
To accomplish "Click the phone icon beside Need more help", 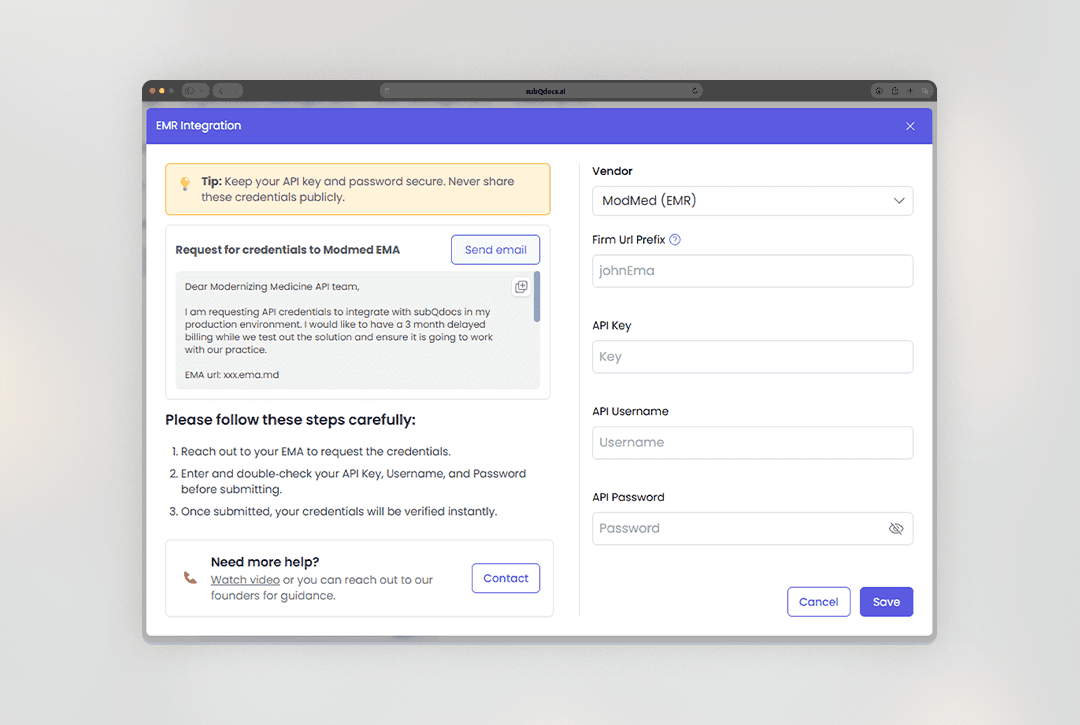I will [190, 578].
